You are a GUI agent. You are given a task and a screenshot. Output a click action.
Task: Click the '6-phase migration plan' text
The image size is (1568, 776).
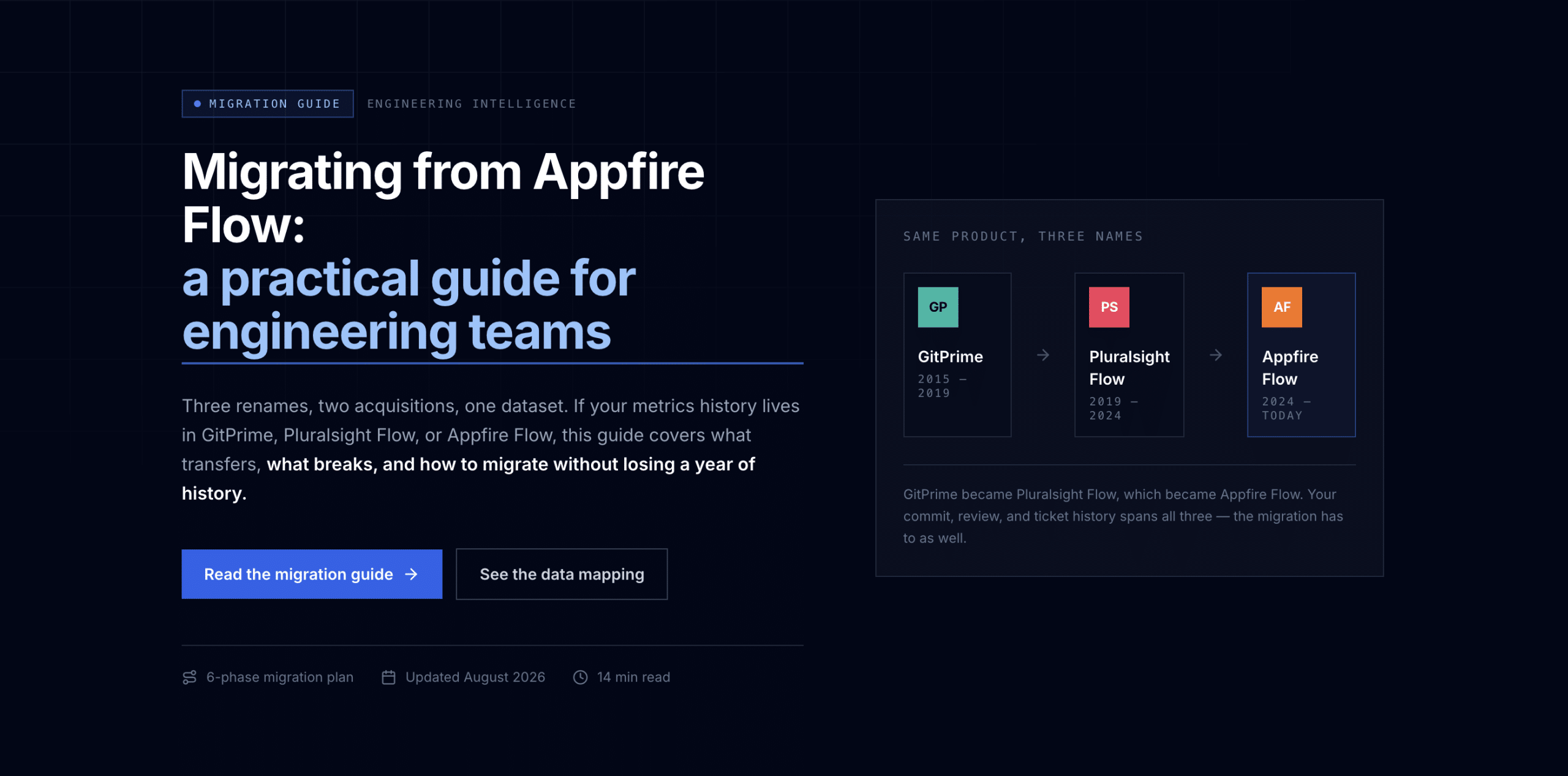pos(280,677)
